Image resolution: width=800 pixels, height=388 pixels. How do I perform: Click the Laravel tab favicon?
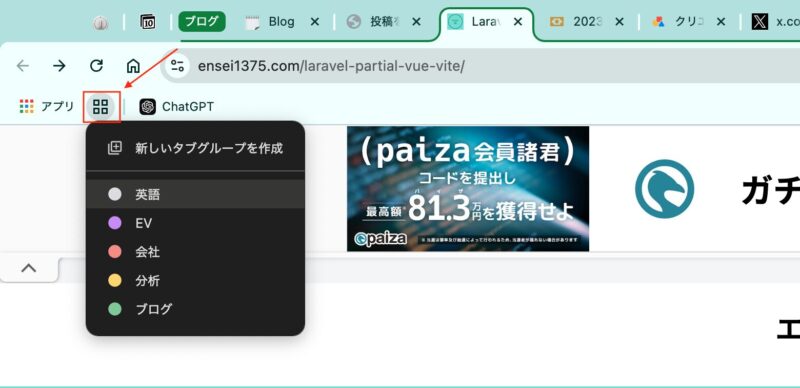pos(455,21)
